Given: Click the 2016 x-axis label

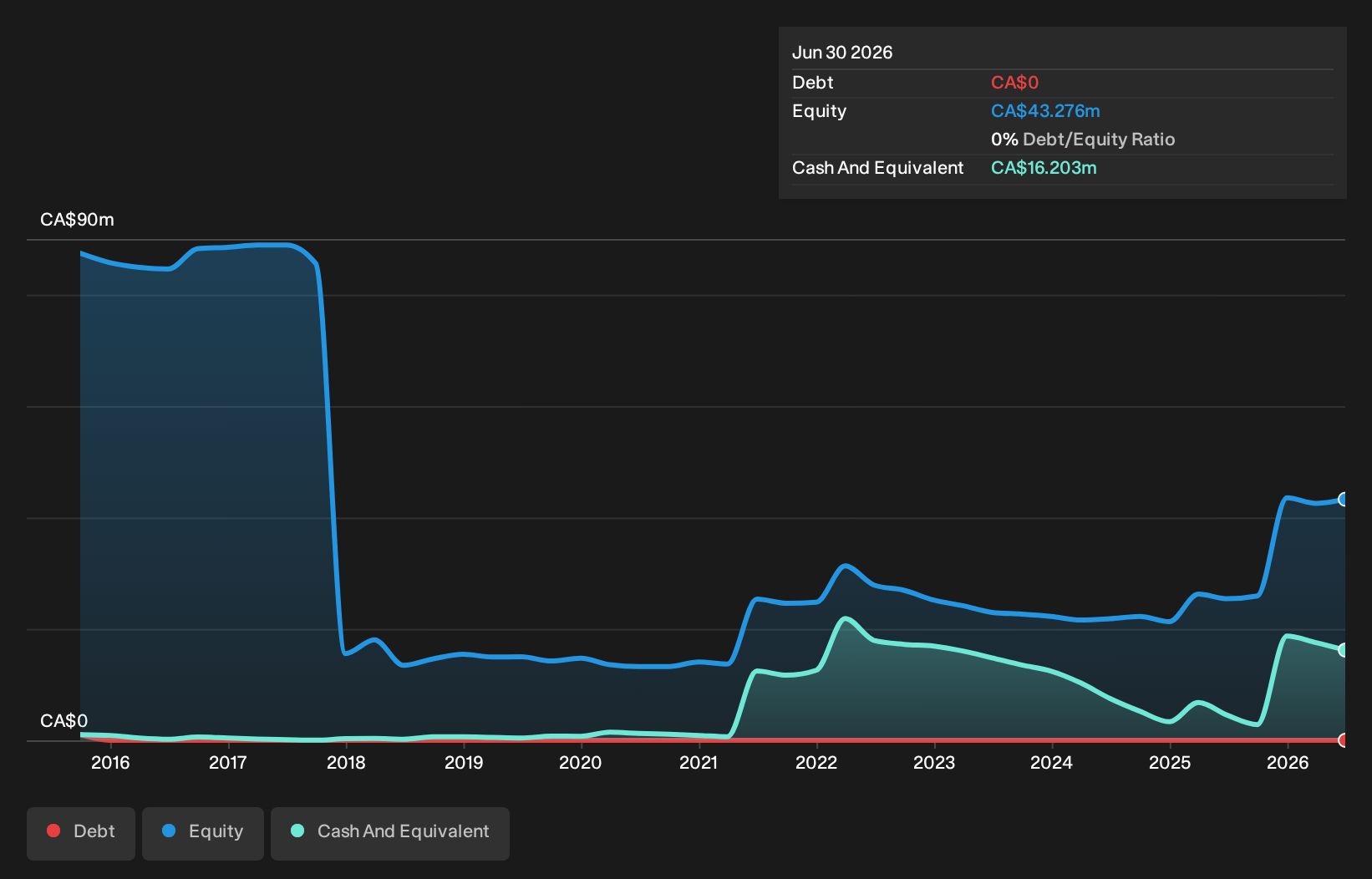Looking at the screenshot, I should coord(110,763).
